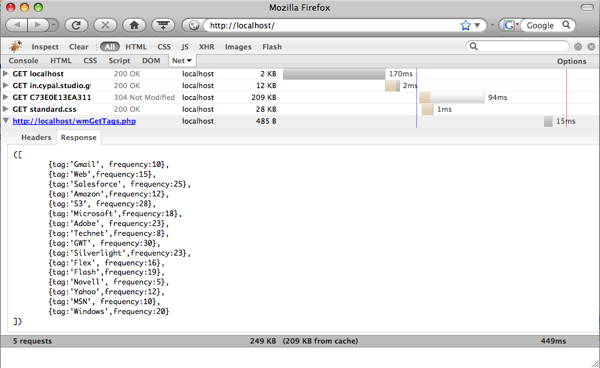Image resolution: width=600 pixels, height=368 pixels.
Task: Filter requests by CSS type
Action: [x=164, y=47]
